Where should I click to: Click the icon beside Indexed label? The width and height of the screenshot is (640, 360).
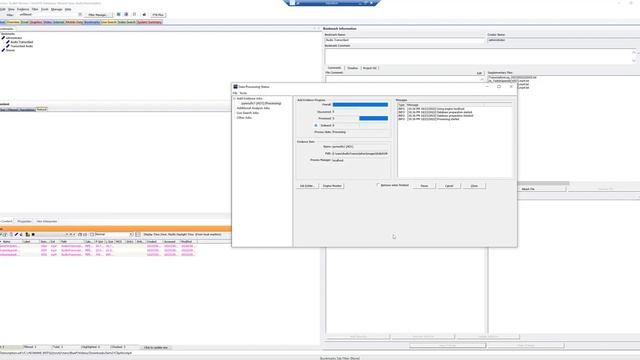[316, 125]
